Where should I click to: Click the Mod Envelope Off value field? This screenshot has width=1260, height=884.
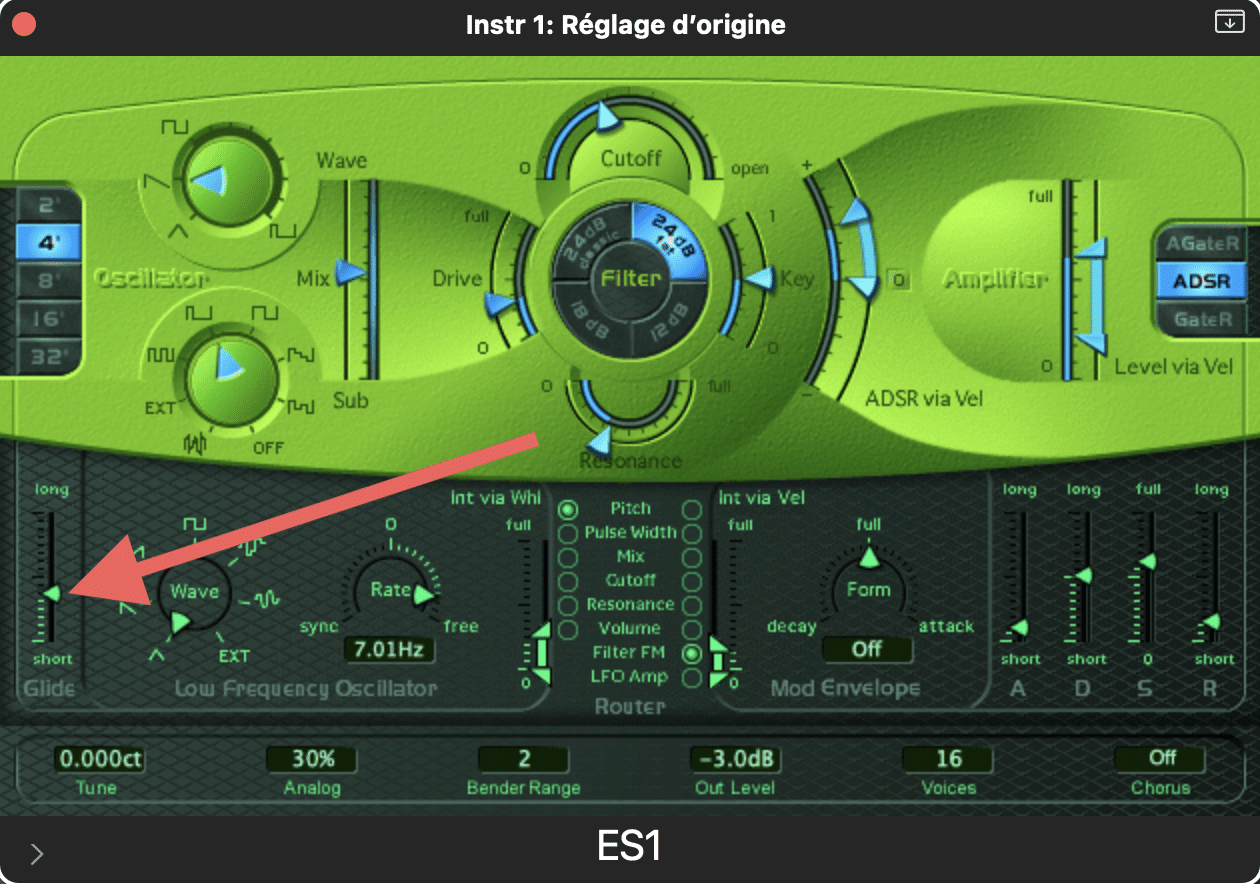coord(867,649)
